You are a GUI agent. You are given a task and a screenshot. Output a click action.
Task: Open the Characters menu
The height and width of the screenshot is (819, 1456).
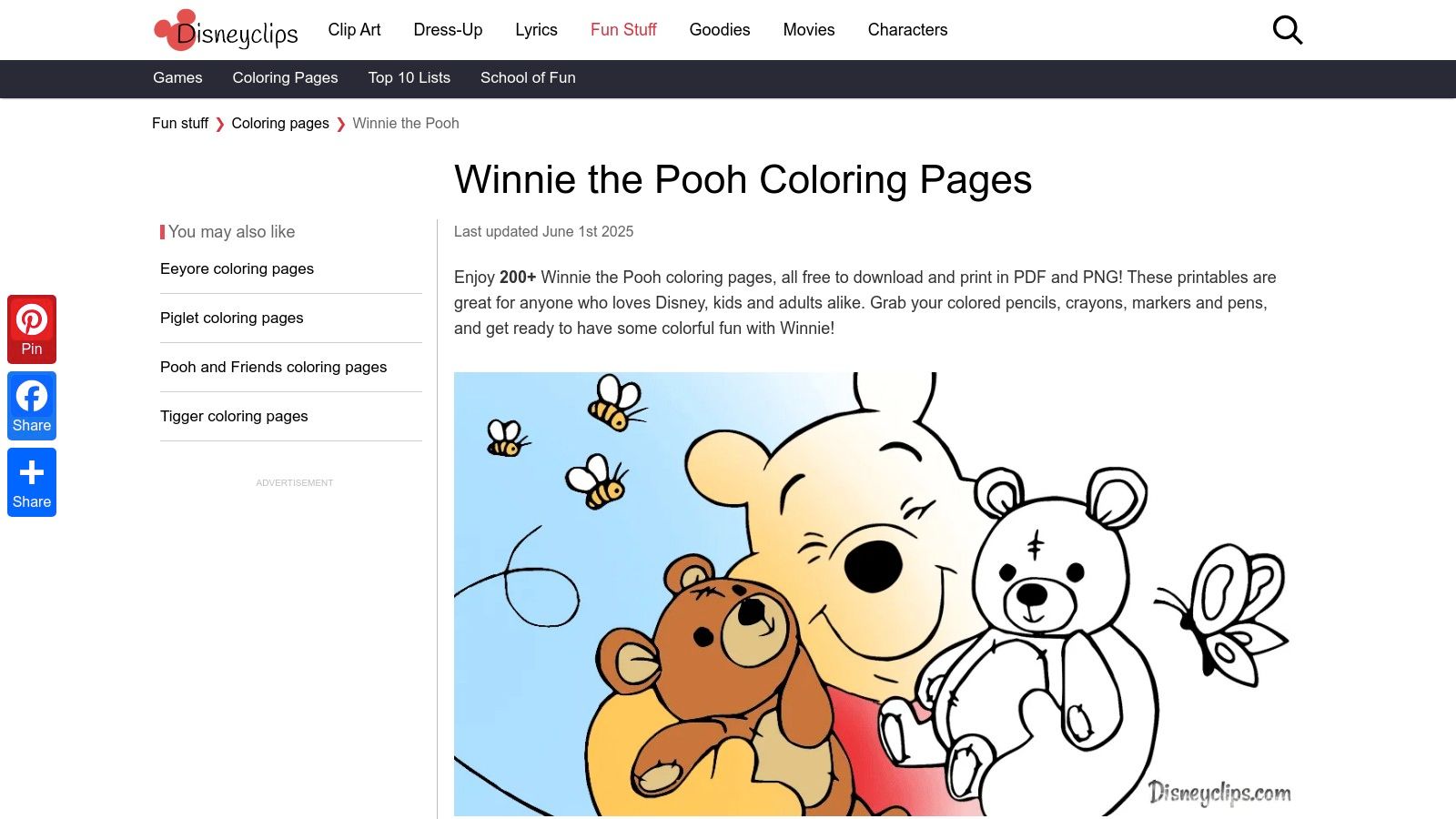click(x=907, y=30)
